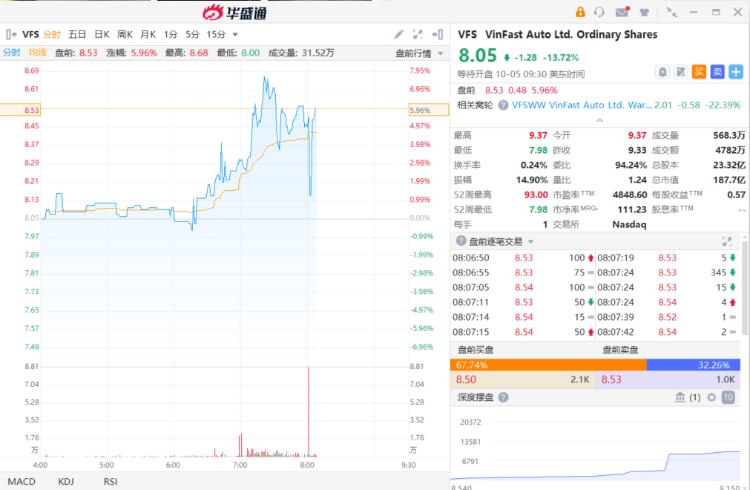Viewport: 750px width, 490px height.
Task: Select the MACD indicator tab
Action: click(x=22, y=481)
